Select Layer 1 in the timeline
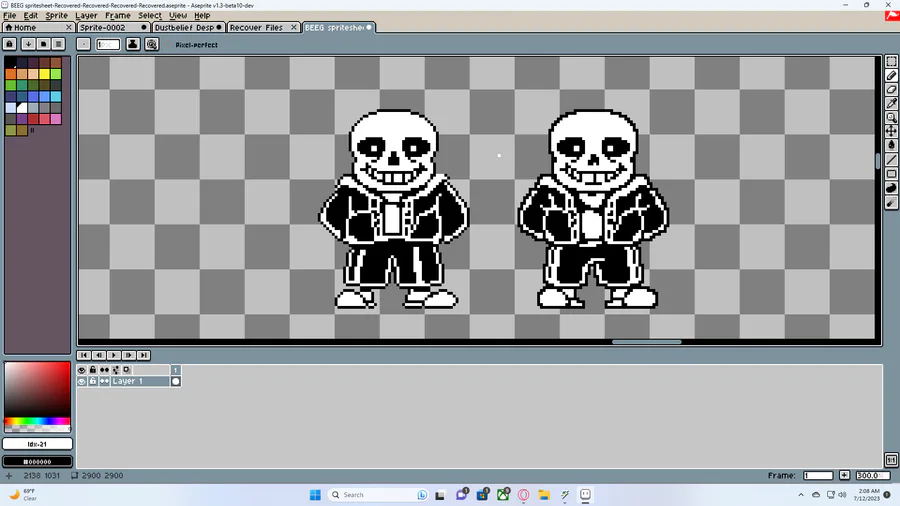 (139, 381)
